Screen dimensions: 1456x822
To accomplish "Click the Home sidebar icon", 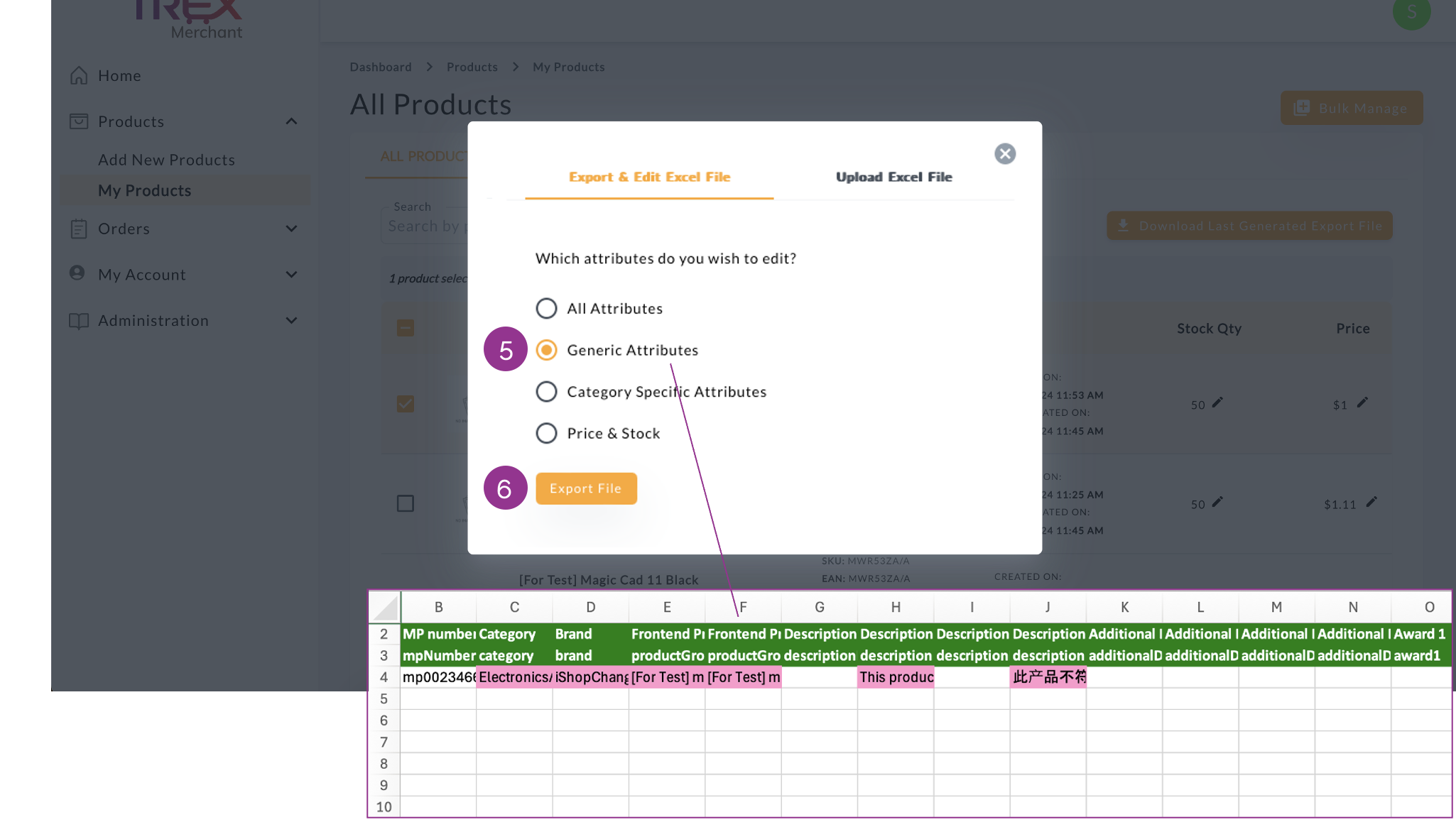I will pyautogui.click(x=79, y=75).
